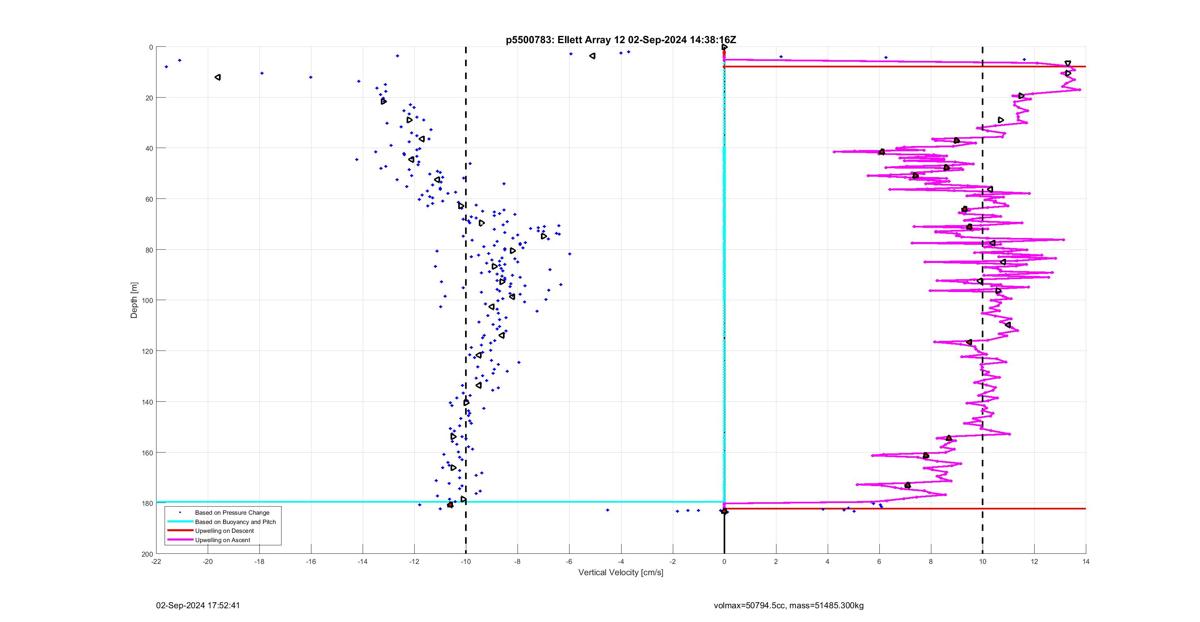1200x622 pixels.
Task: Click depth axis tick label '180'
Action: 146,503
